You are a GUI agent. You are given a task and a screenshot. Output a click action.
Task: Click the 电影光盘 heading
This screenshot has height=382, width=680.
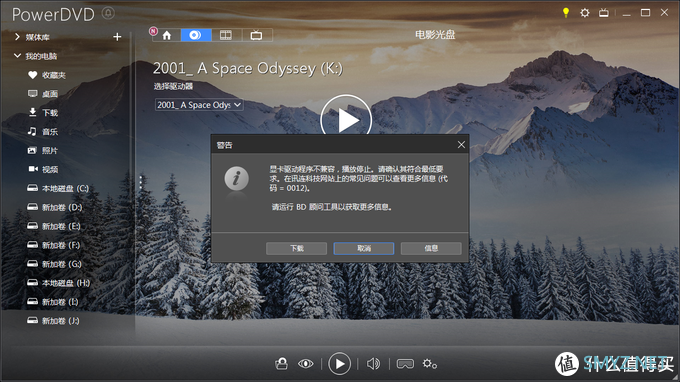point(435,35)
